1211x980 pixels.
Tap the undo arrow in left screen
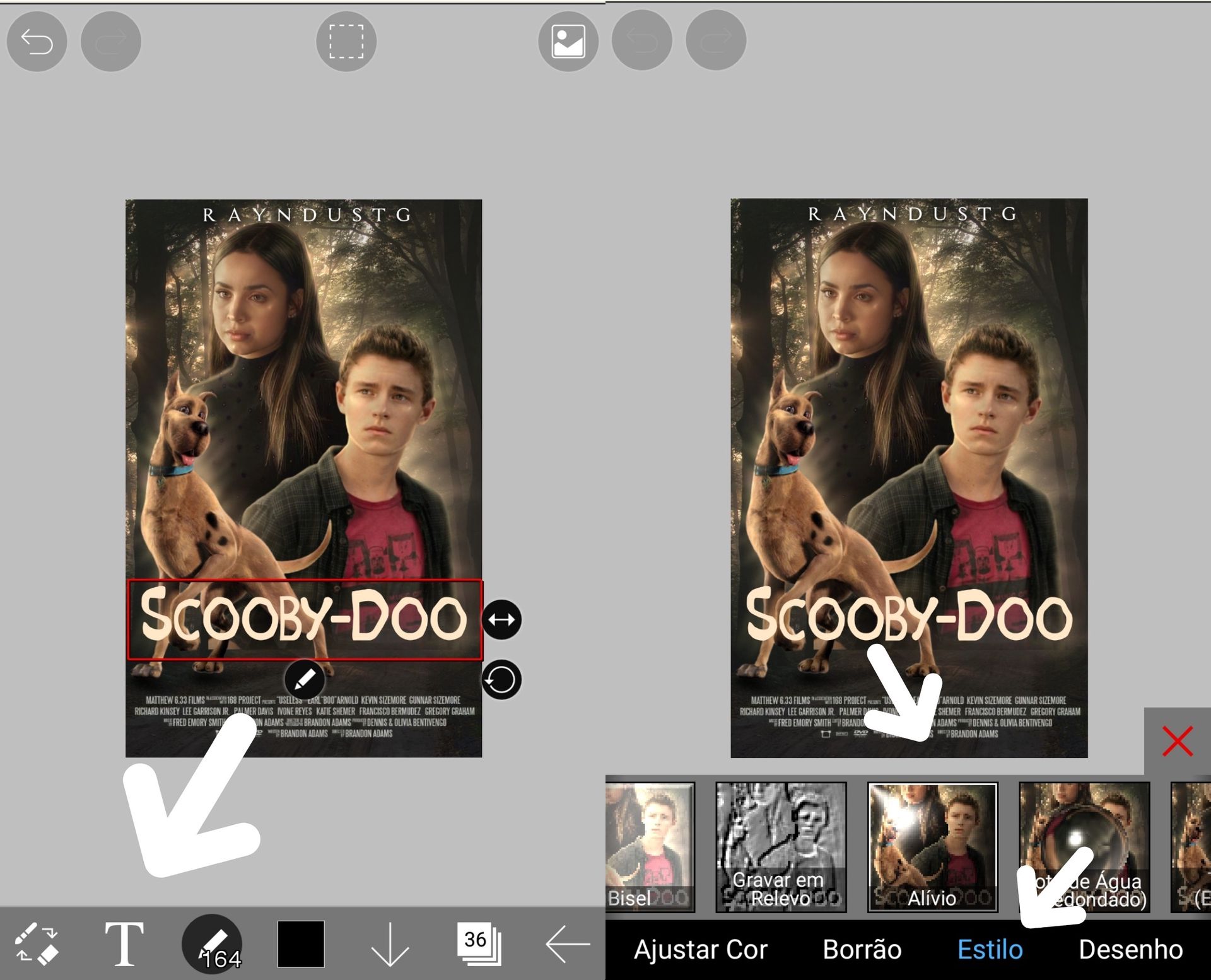click(37, 42)
